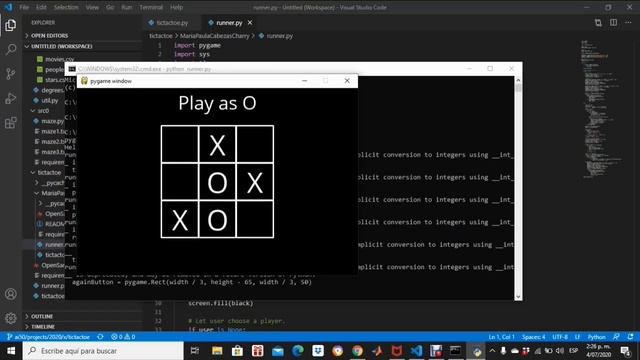Open the Terminal menu
This screenshot has width=640, height=360.
coord(151,7)
